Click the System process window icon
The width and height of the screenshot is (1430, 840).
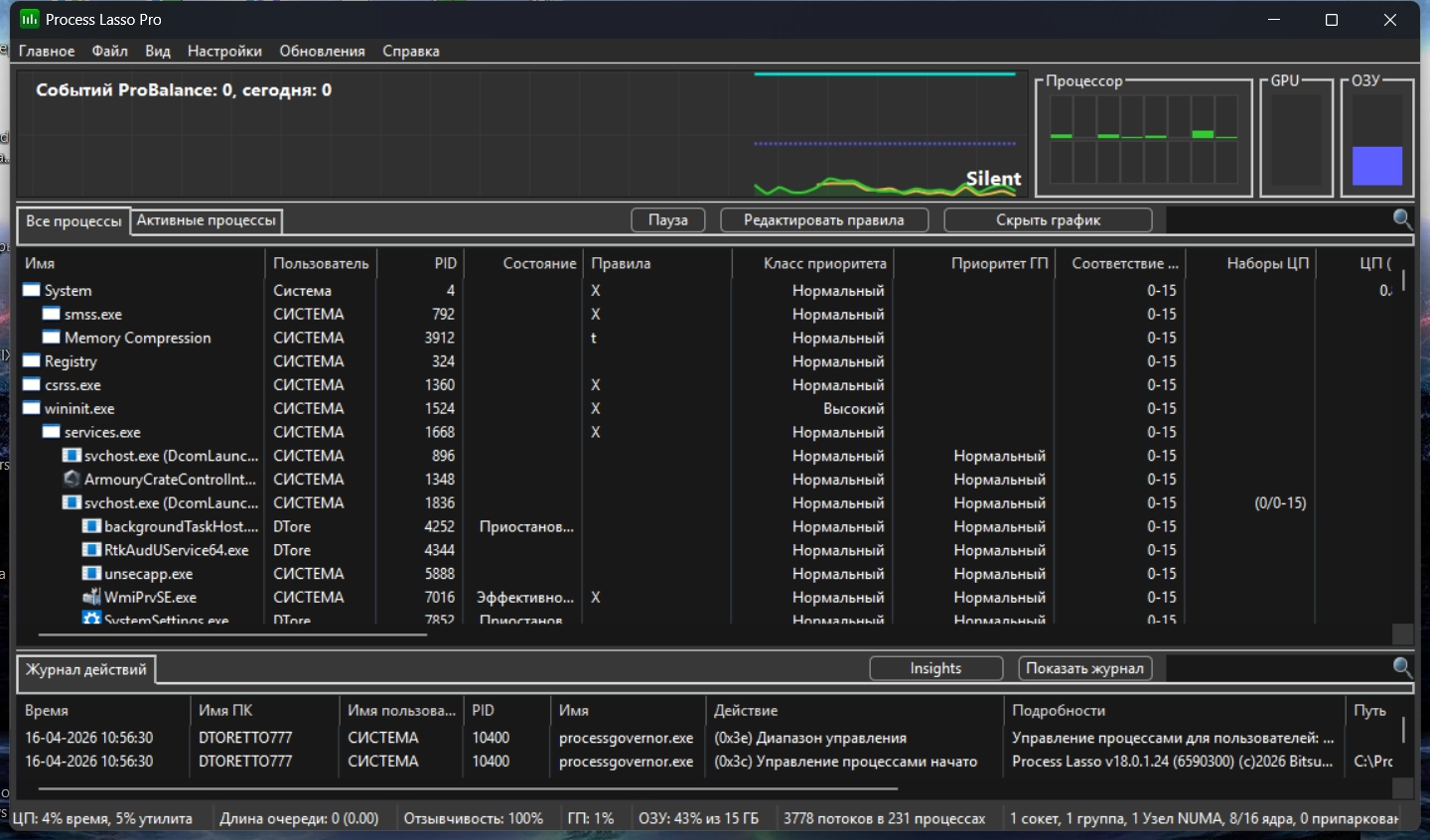point(32,291)
